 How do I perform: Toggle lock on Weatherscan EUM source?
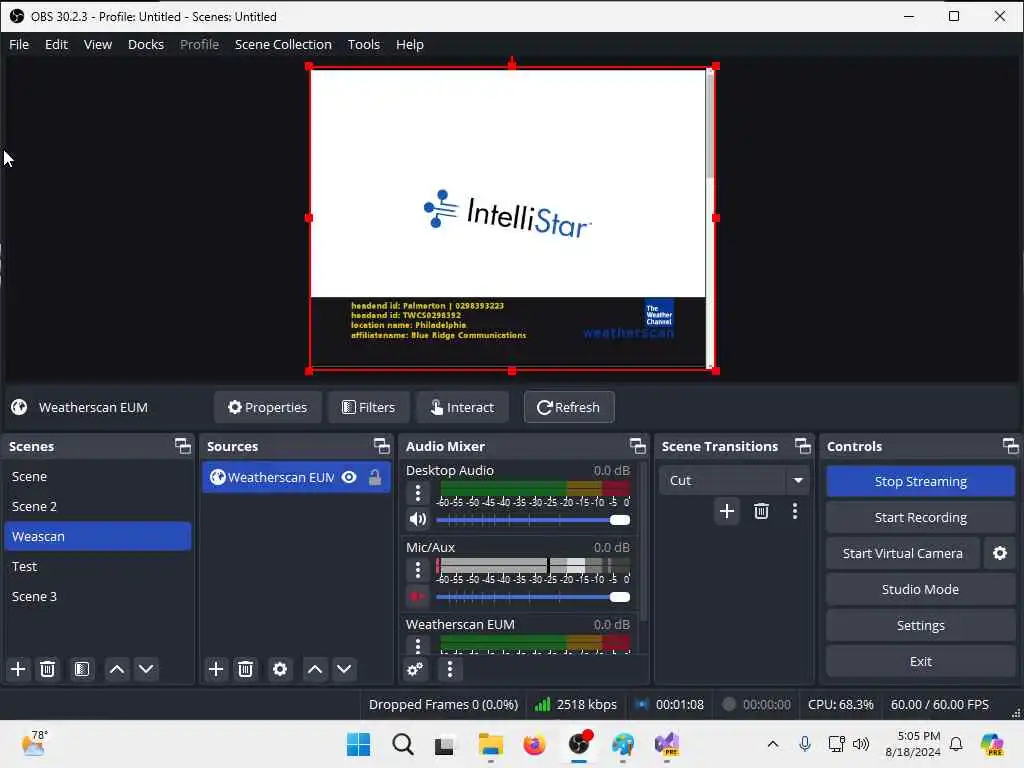(x=375, y=477)
